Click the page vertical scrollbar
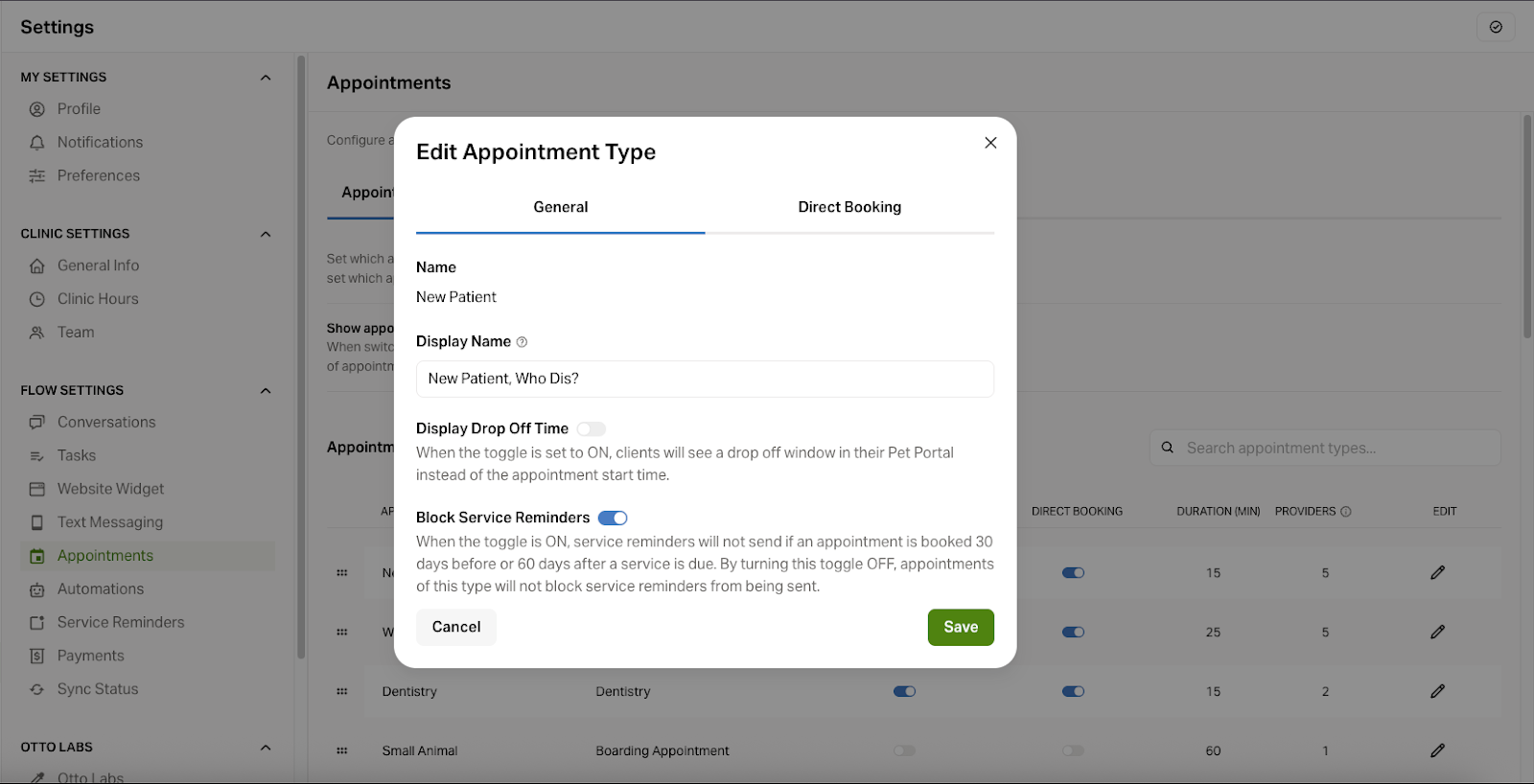1534x784 pixels. coord(1527,226)
